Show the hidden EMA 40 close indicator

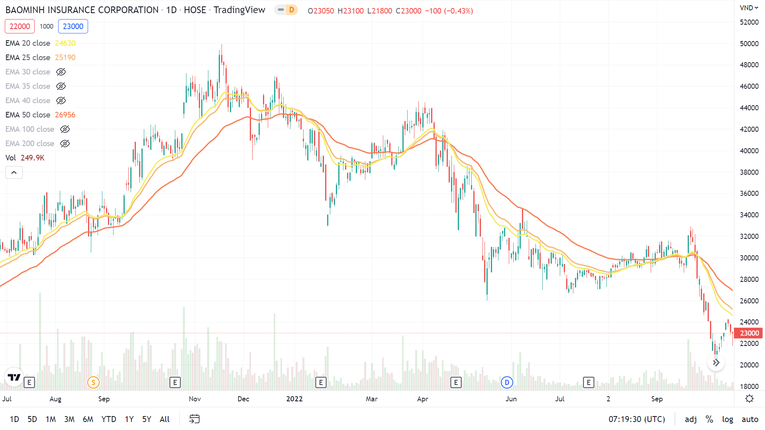coord(60,101)
